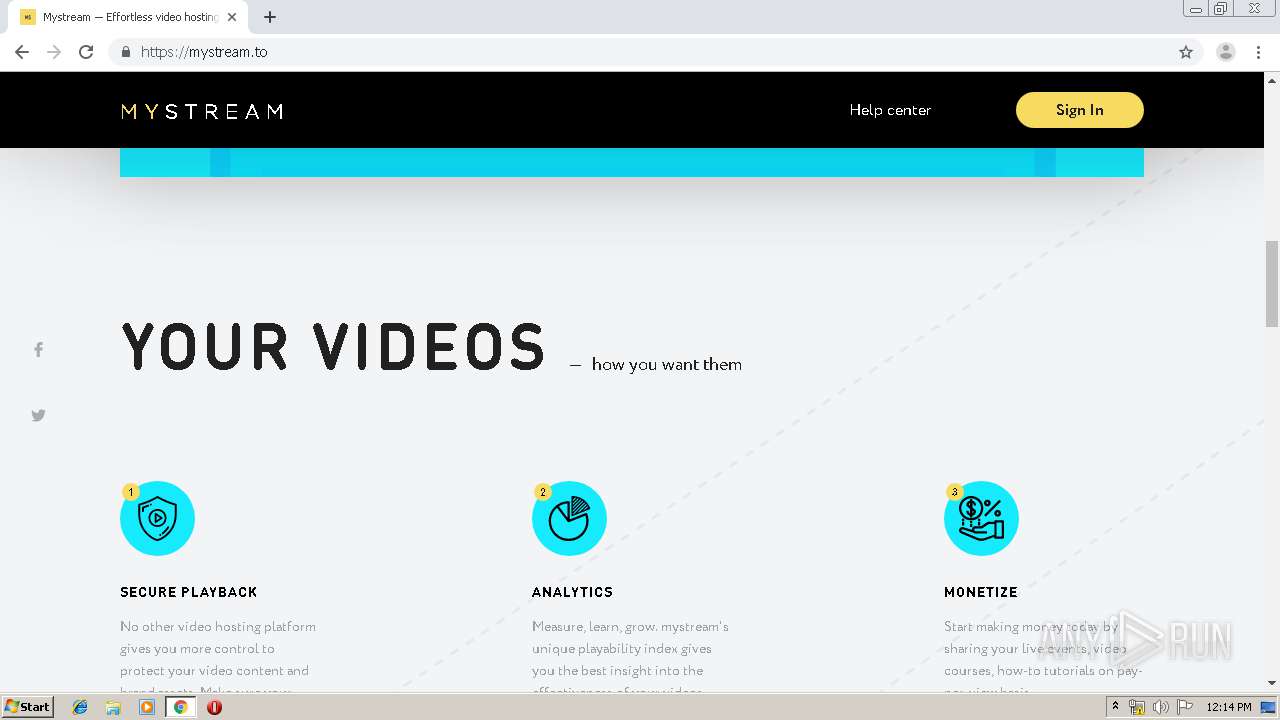Click the red Opera taskbar icon
The image size is (1280, 720).
pos(214,707)
